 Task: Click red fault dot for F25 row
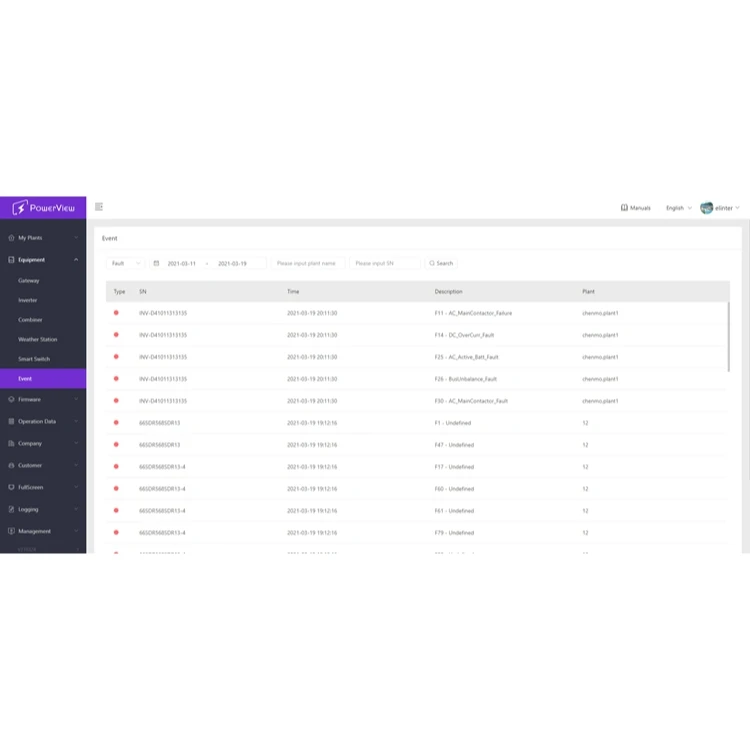point(116,357)
